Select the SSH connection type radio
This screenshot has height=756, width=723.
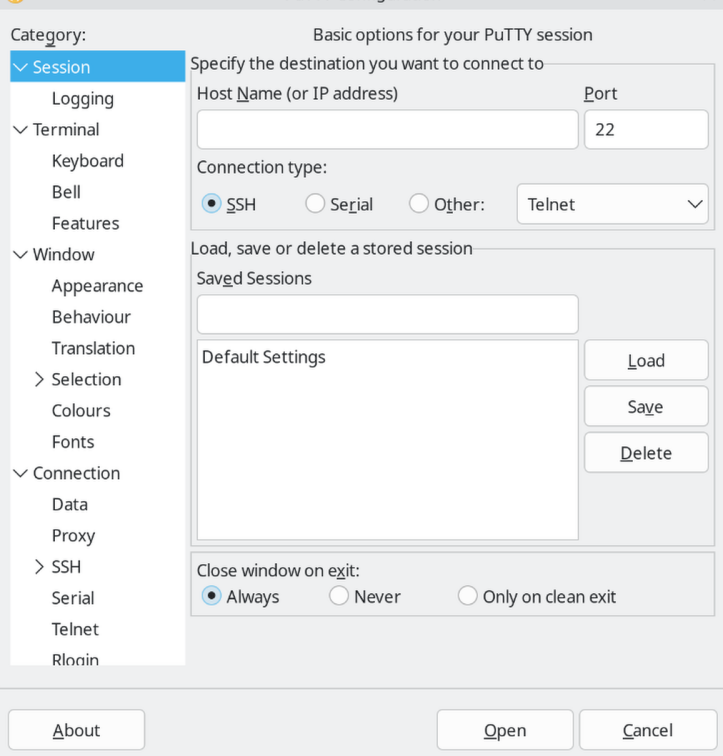(x=211, y=204)
